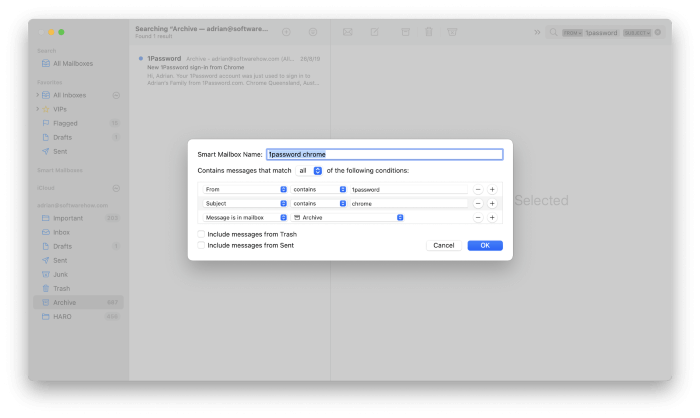The width and height of the screenshot is (700, 418).
Task: Enable Include messages from Trash checkbox
Action: (x=201, y=234)
